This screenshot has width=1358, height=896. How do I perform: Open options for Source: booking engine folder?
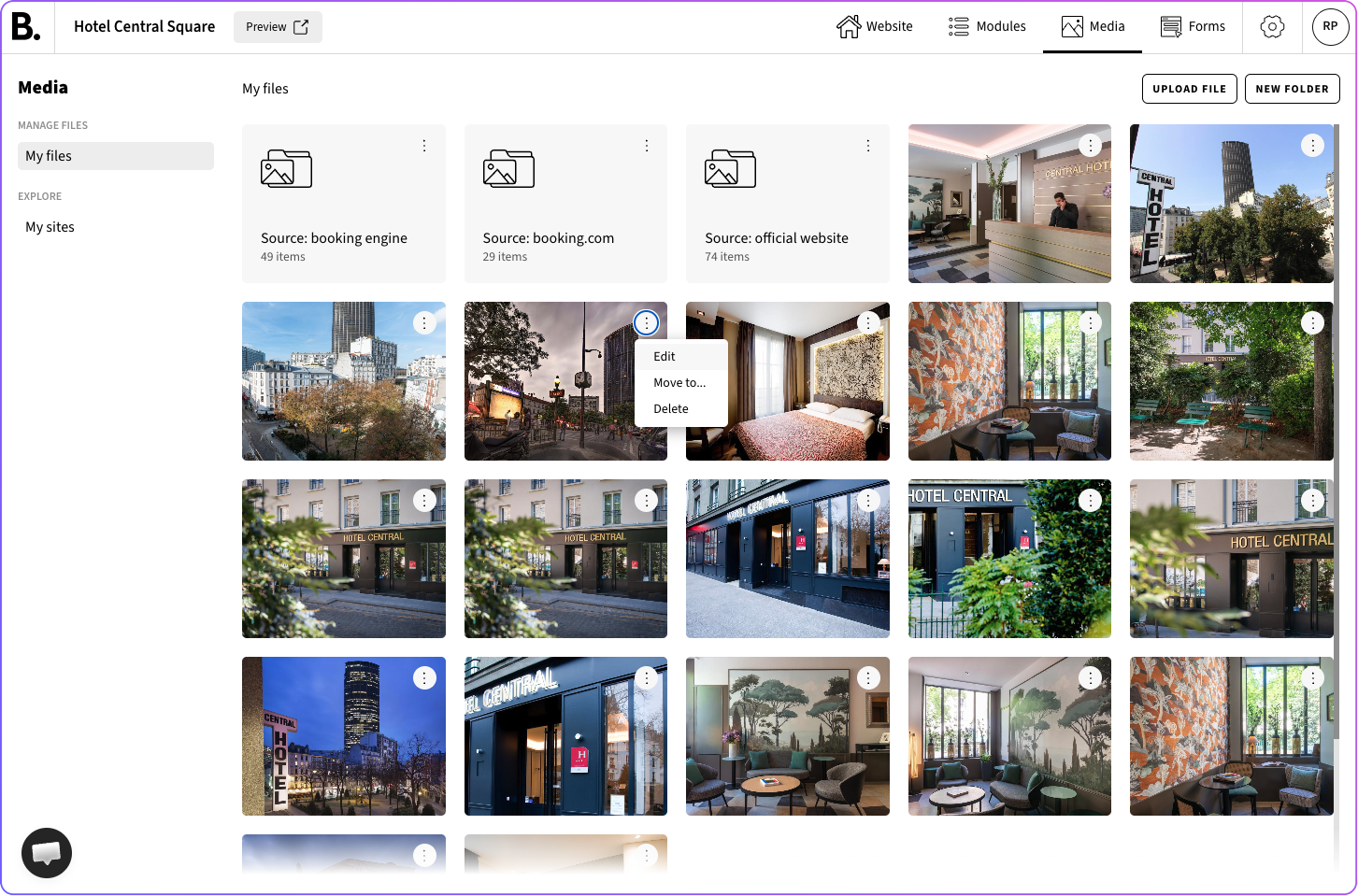[x=424, y=146]
